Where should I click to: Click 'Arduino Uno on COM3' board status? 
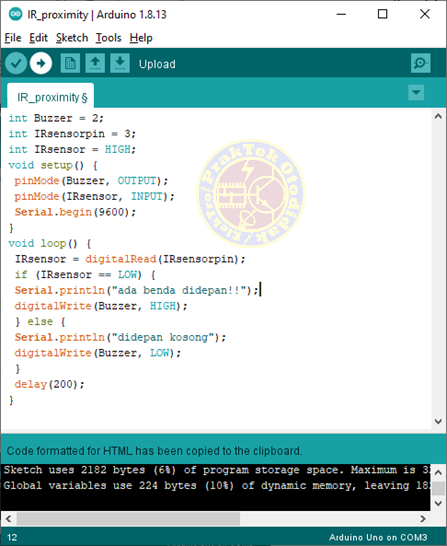378,537
